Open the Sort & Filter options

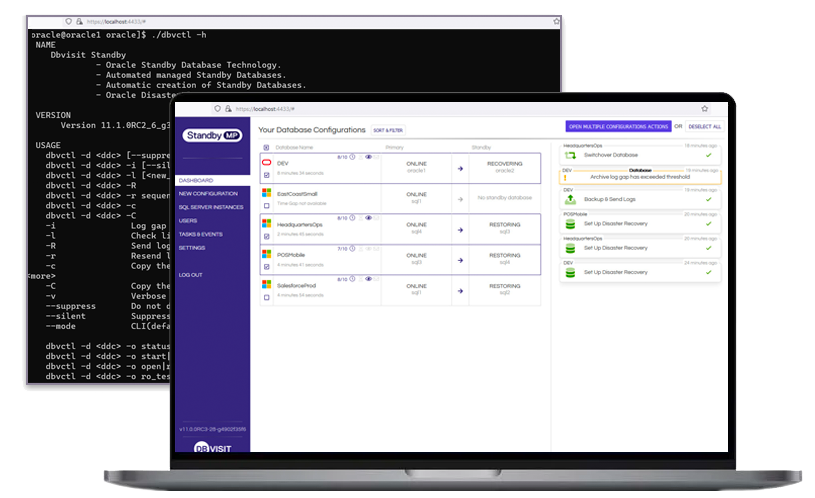[x=388, y=130]
